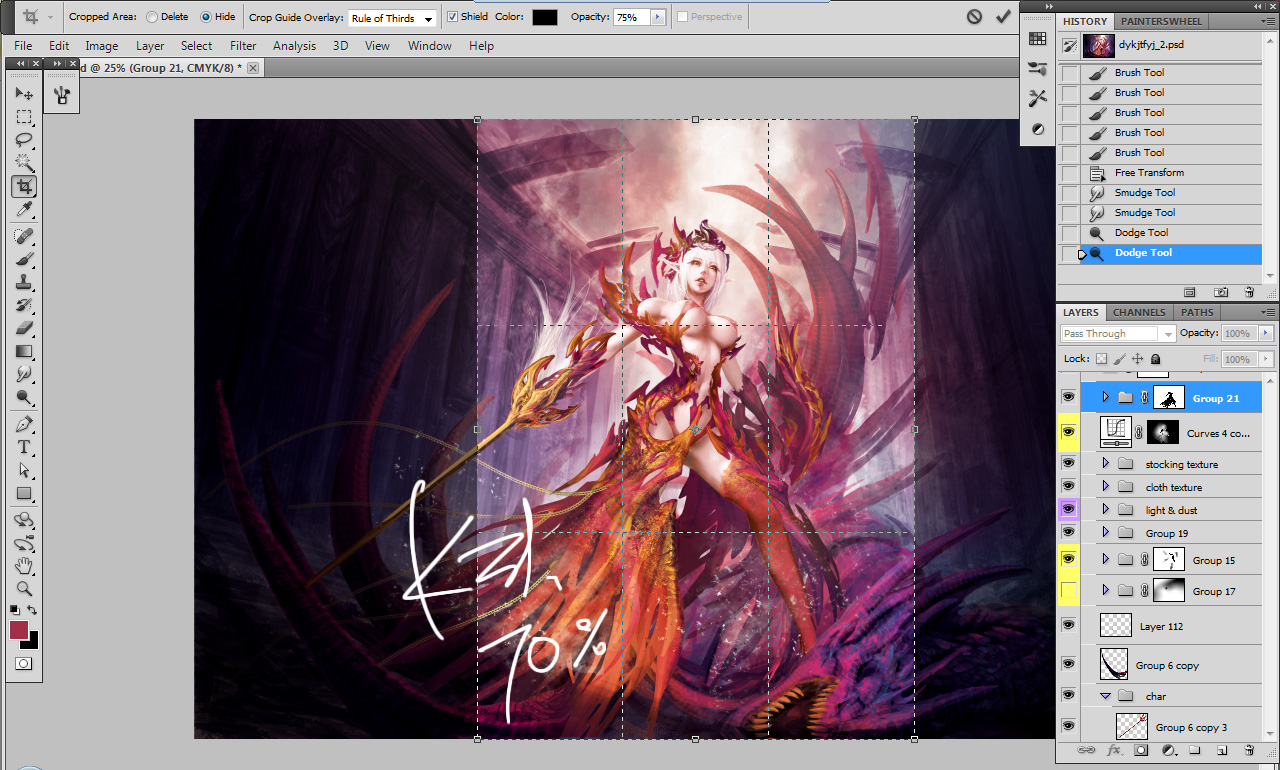1280x770 pixels.
Task: Select the Move tool
Action: click(24, 93)
